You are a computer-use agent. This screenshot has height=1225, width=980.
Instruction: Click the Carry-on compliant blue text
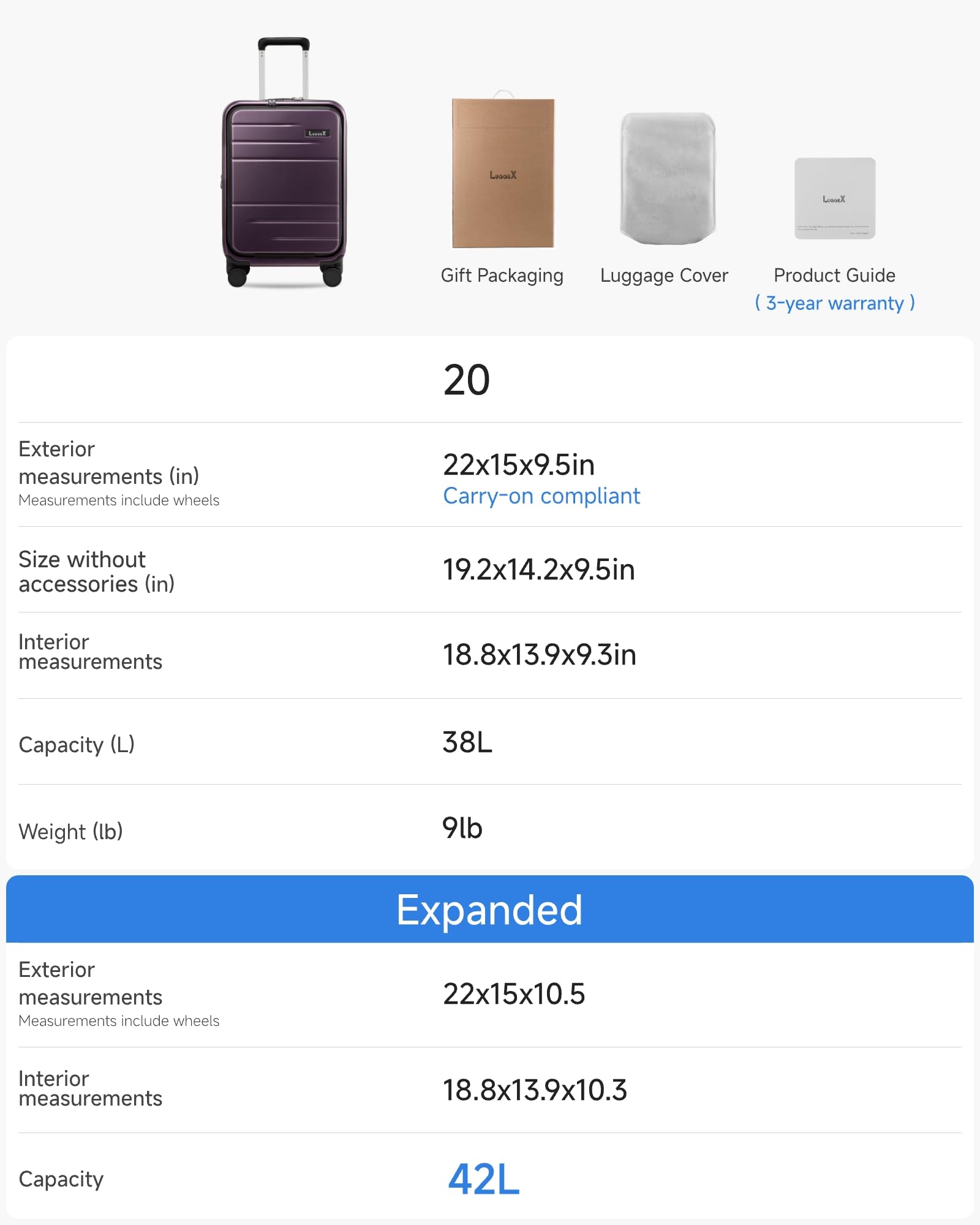(x=541, y=496)
